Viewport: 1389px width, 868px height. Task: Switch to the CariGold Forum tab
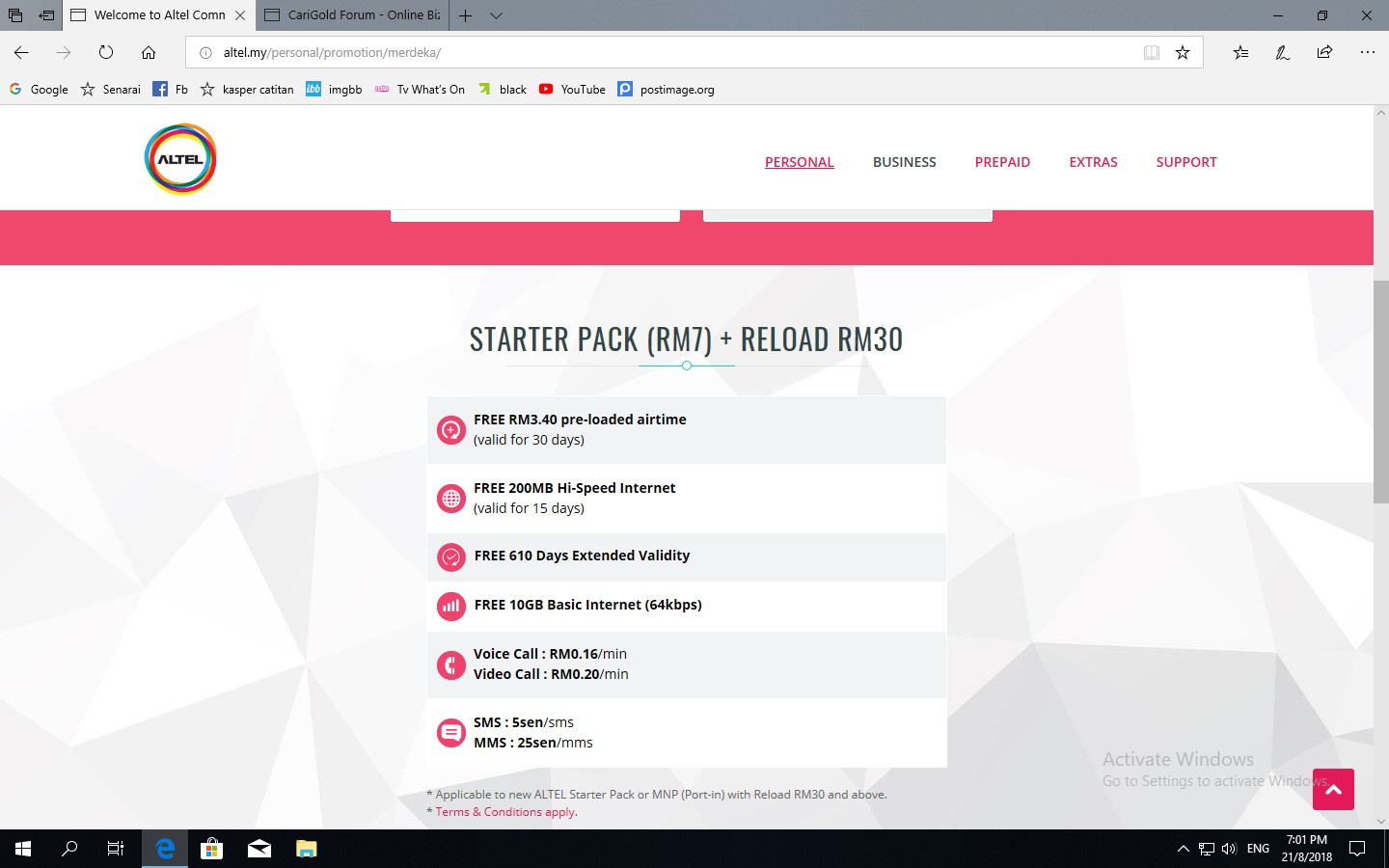point(353,15)
